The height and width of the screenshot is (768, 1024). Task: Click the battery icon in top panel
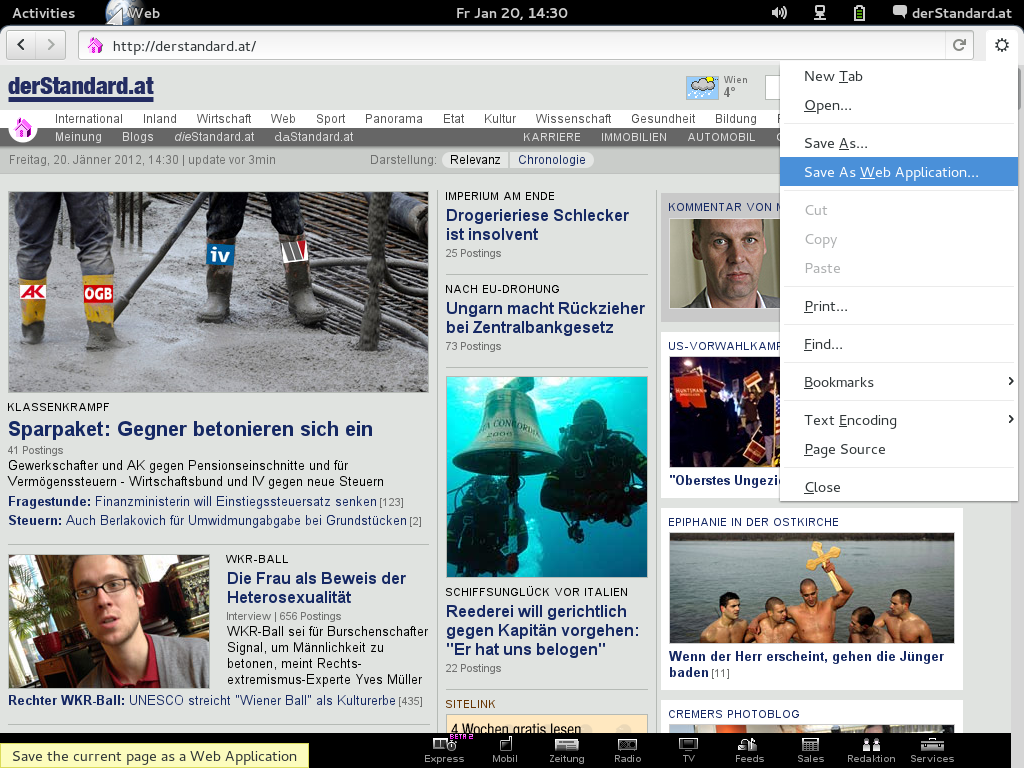[x=859, y=12]
